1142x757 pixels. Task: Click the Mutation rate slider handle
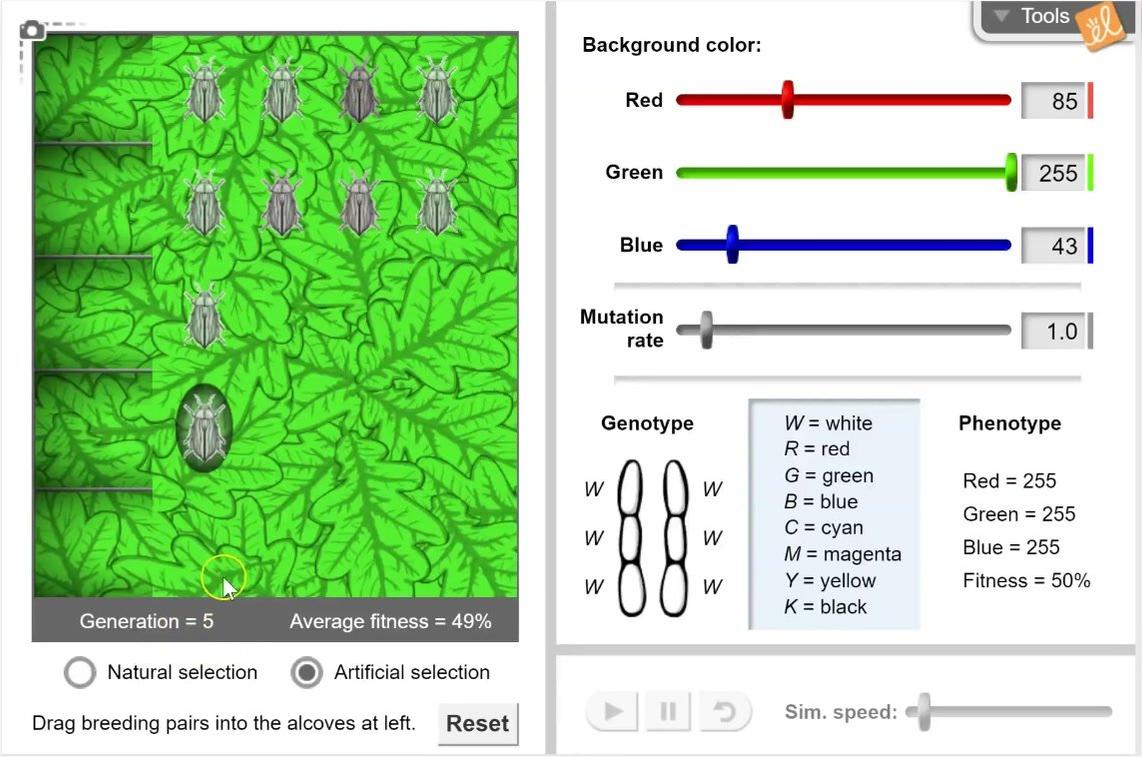pos(706,331)
